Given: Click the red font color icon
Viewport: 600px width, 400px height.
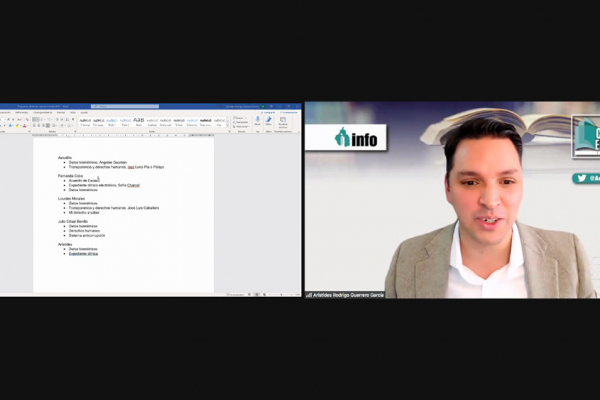Looking at the screenshot, I should click(24, 126).
